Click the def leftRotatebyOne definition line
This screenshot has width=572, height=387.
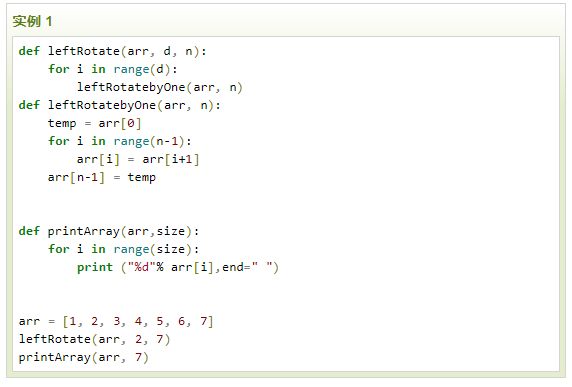click(x=120, y=105)
